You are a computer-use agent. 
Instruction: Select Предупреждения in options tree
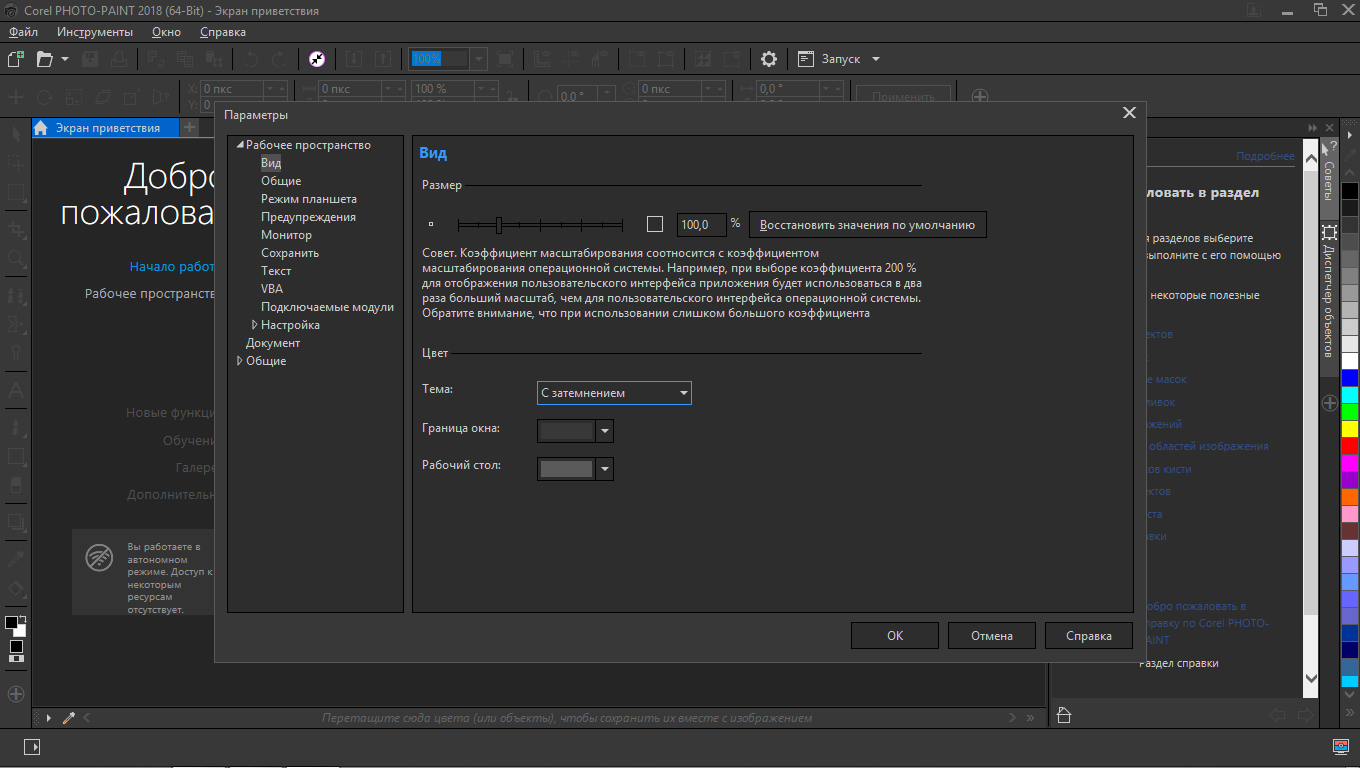click(308, 217)
